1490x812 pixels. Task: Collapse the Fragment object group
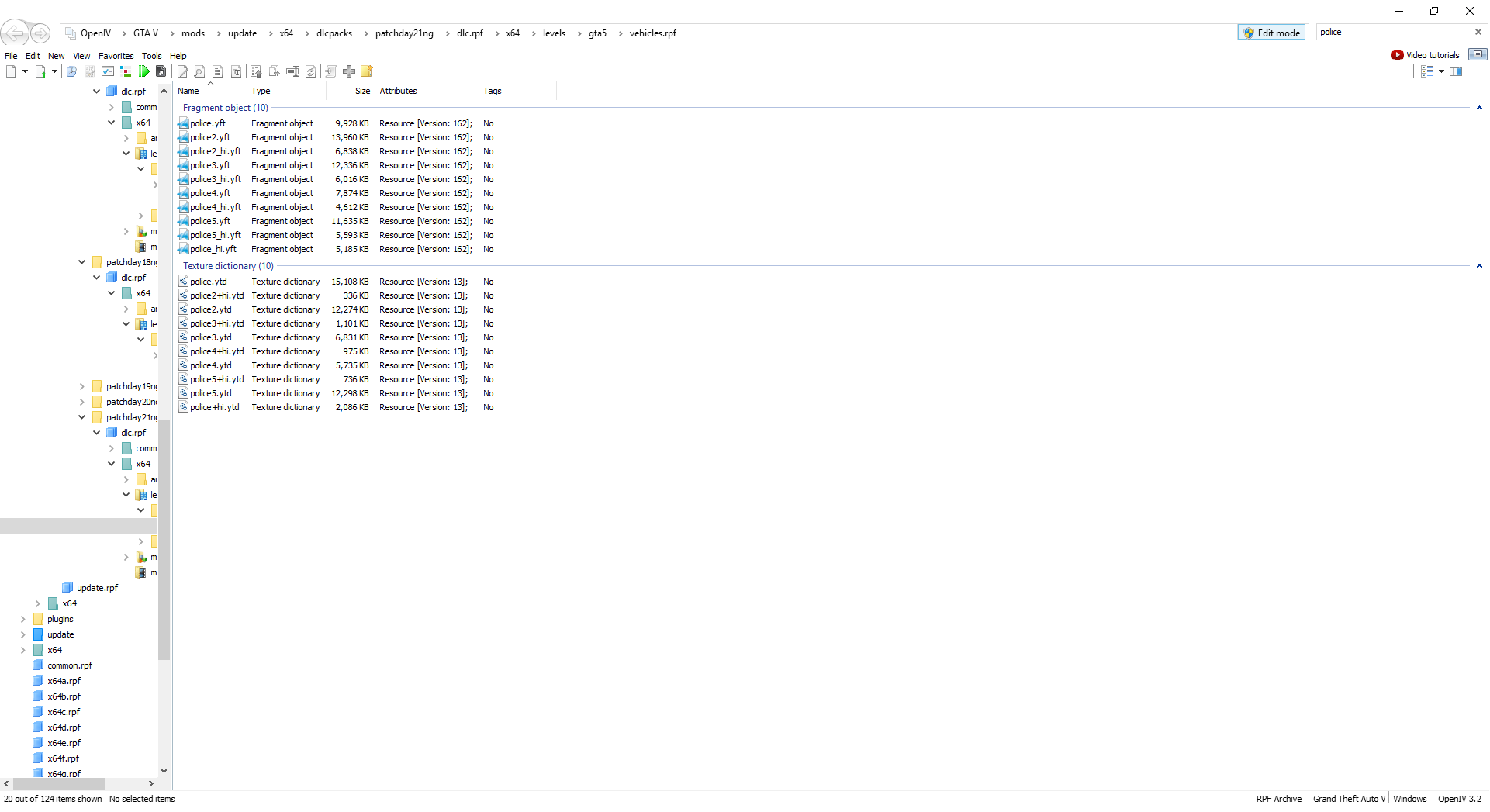(1479, 108)
